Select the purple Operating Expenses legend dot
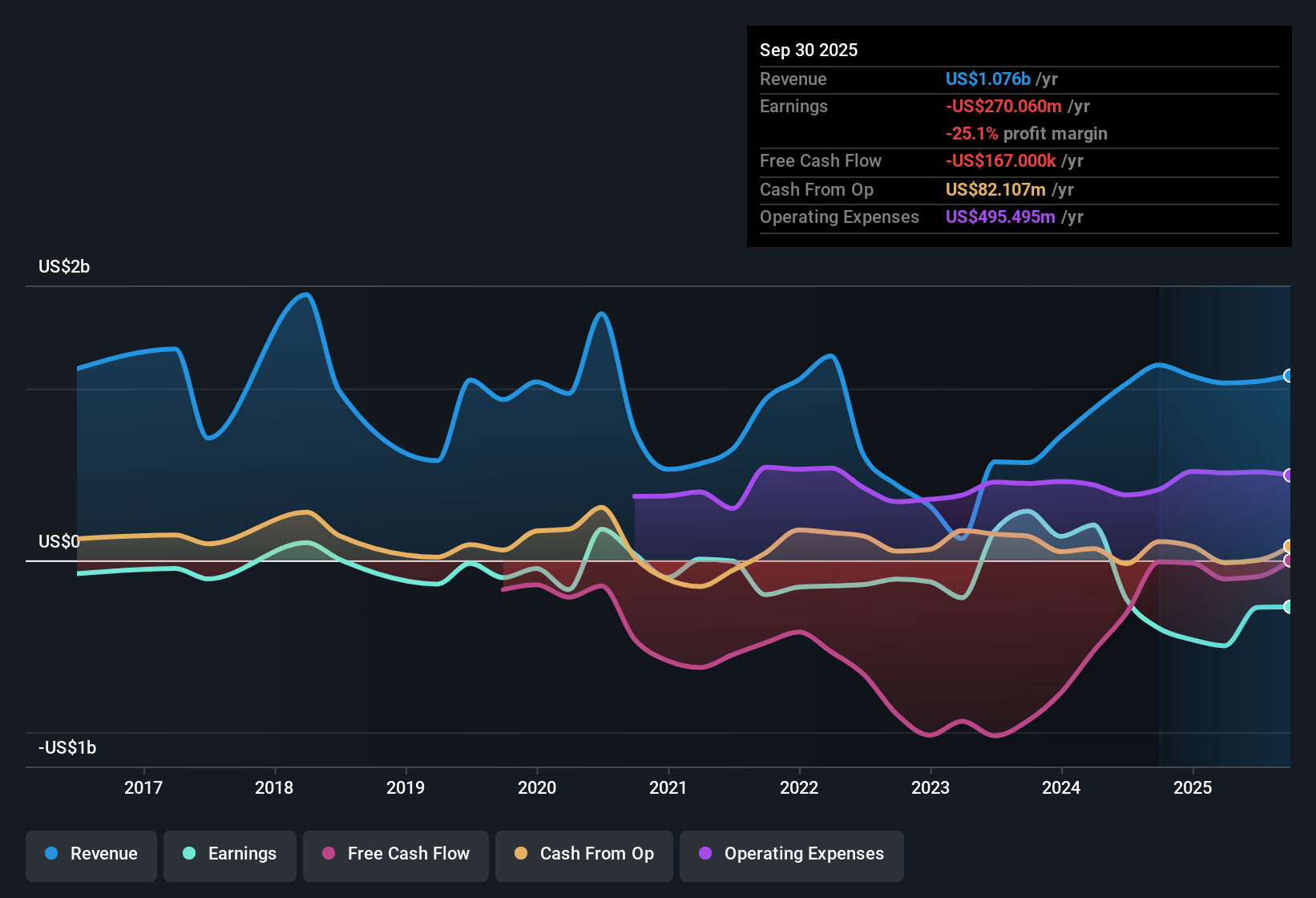The image size is (1316, 898). pyautogui.click(x=704, y=854)
